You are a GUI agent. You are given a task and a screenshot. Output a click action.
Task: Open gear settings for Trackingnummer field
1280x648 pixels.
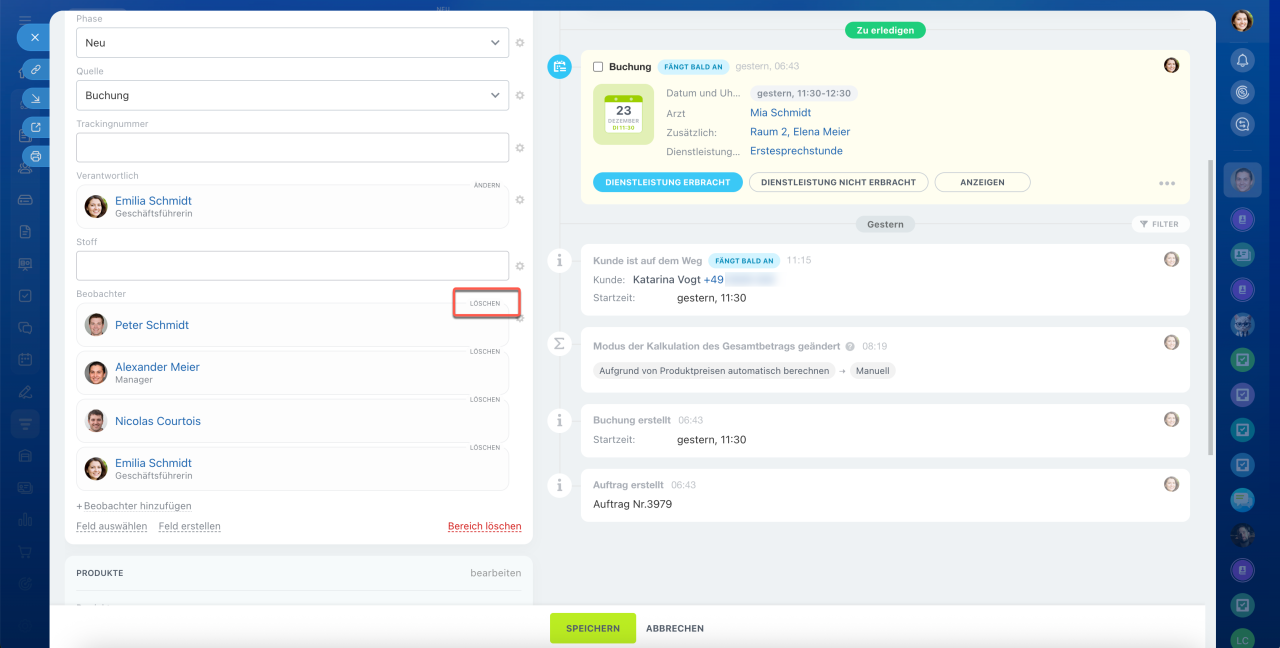520,148
